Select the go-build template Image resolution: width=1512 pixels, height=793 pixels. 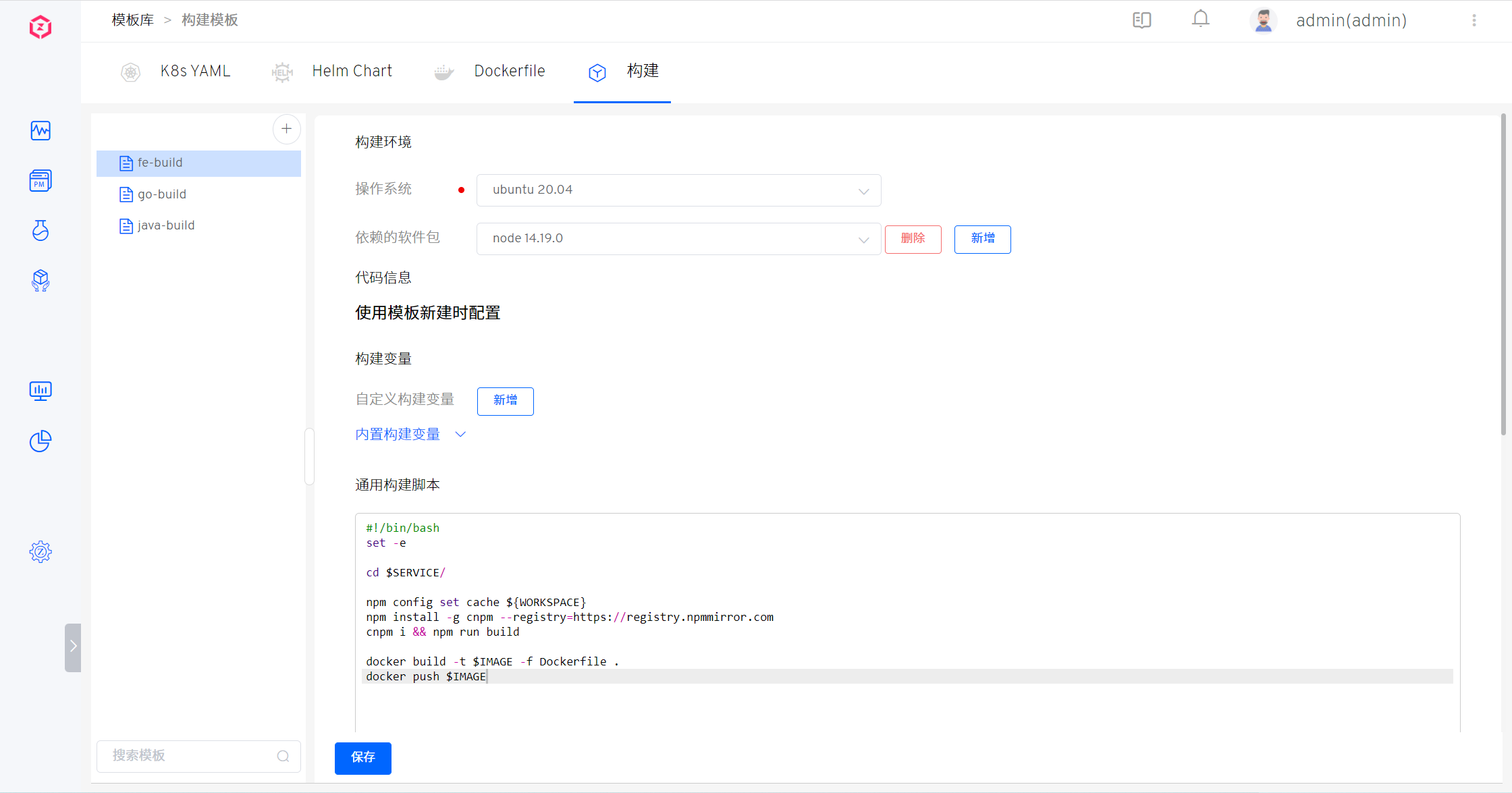[x=198, y=194]
